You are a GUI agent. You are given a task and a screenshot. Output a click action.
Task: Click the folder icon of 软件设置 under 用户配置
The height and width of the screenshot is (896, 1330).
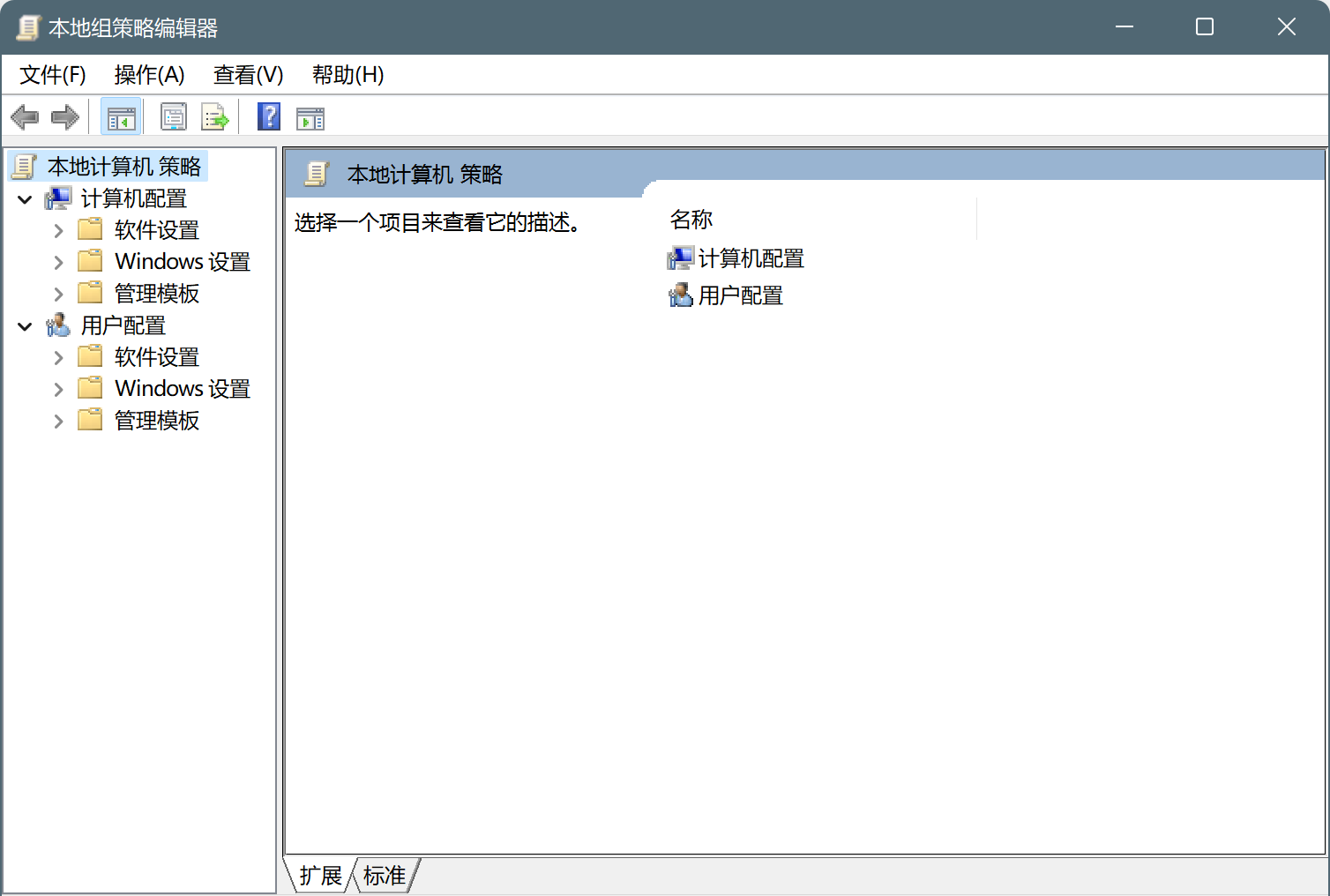pyautogui.click(x=90, y=356)
